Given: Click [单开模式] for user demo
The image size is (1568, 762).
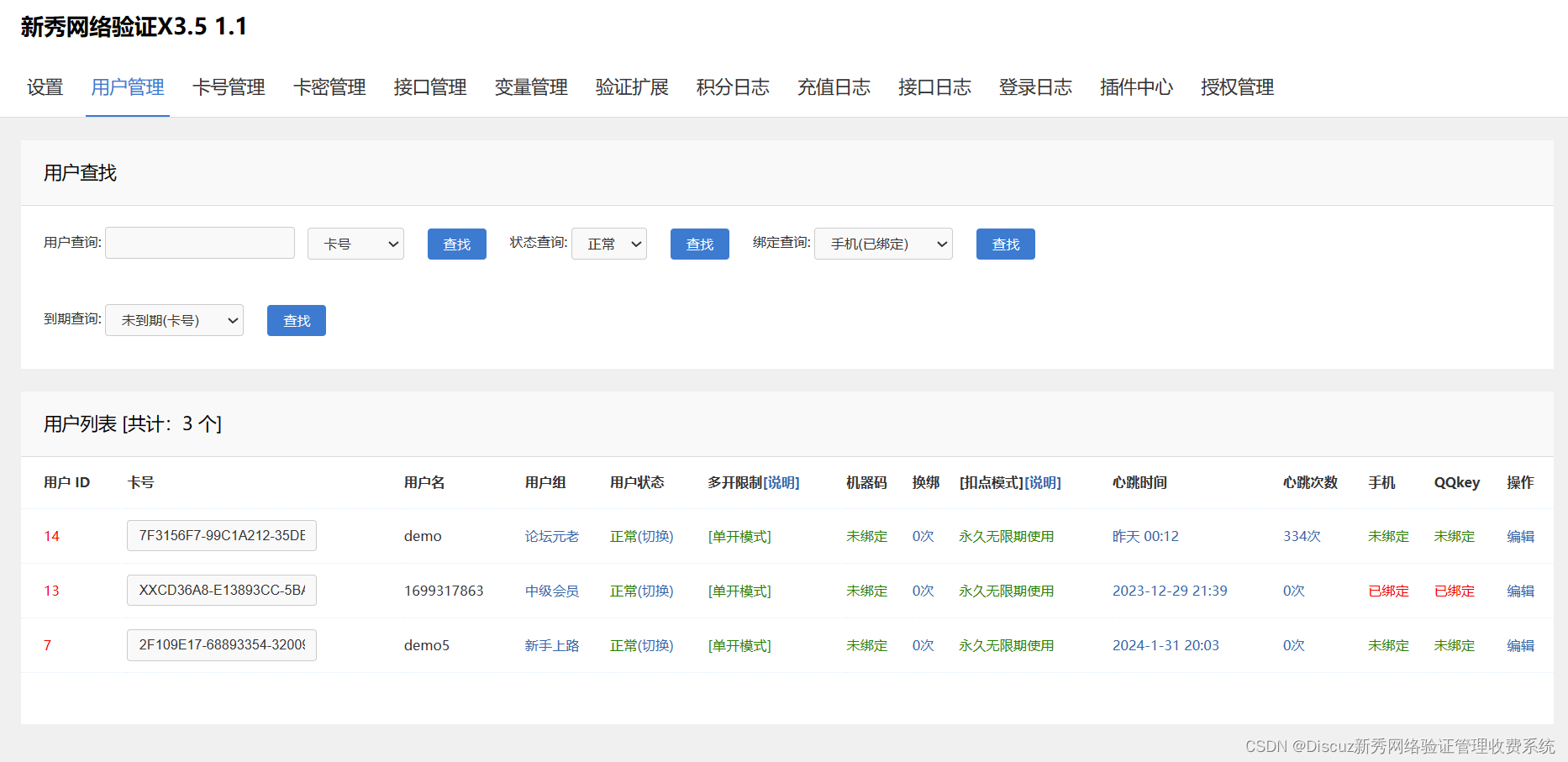Looking at the screenshot, I should coord(739,536).
